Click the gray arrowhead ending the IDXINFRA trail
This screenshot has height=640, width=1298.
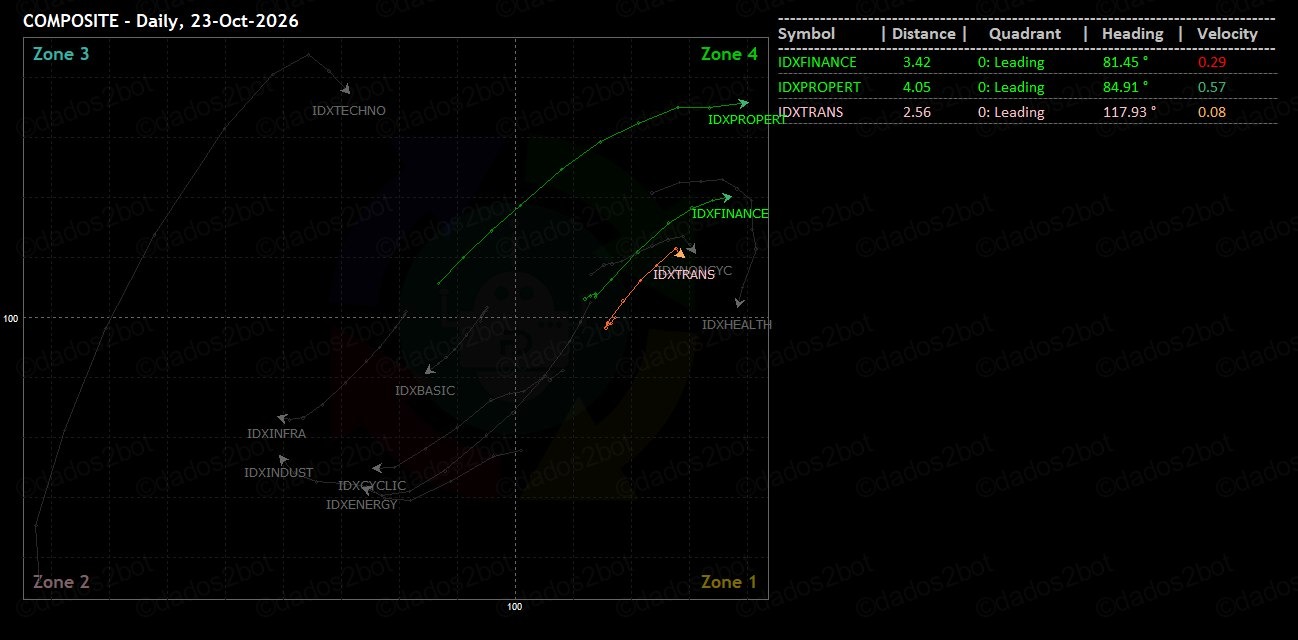282,418
